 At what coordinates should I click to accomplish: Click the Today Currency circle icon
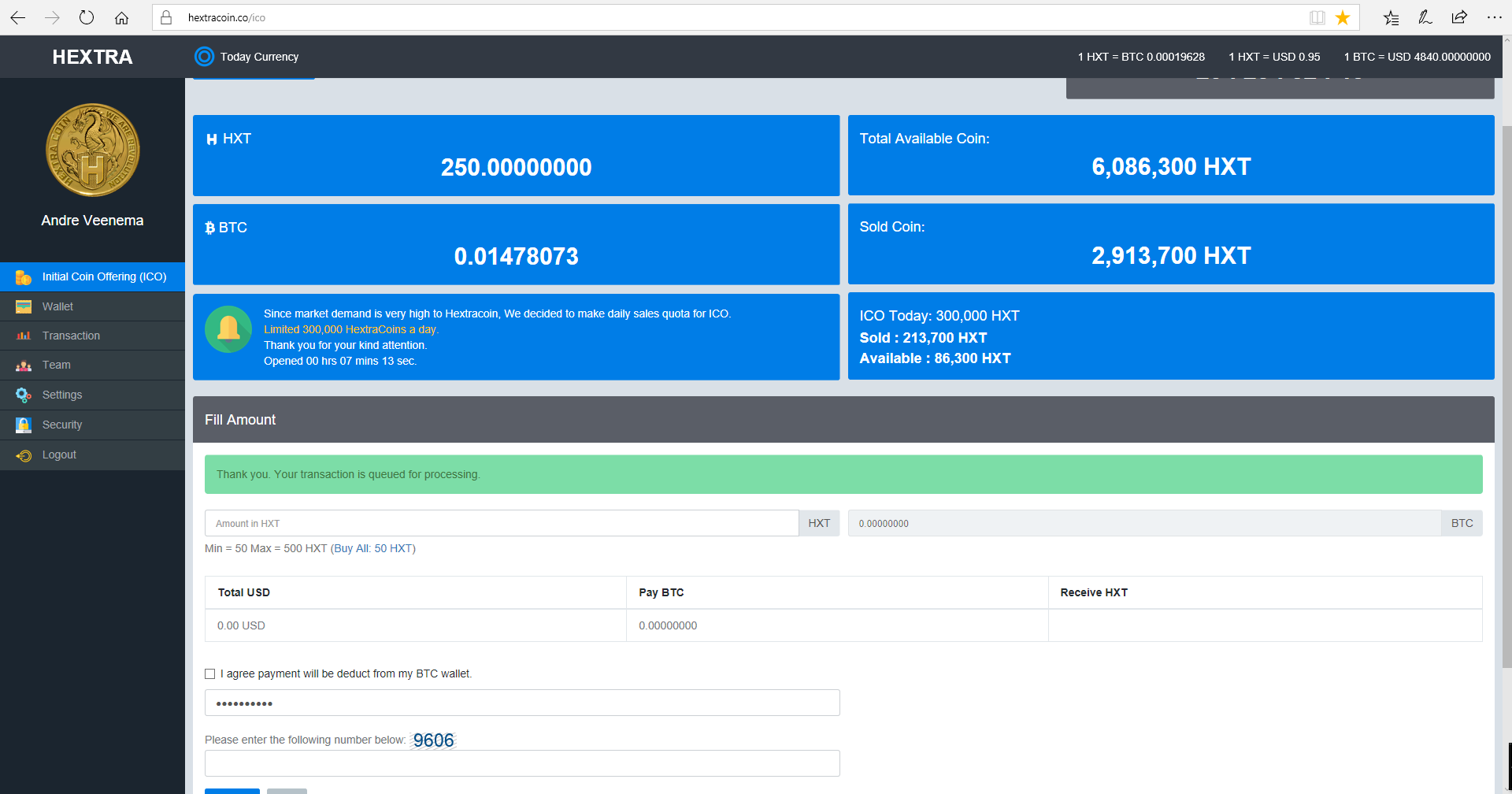coord(204,57)
